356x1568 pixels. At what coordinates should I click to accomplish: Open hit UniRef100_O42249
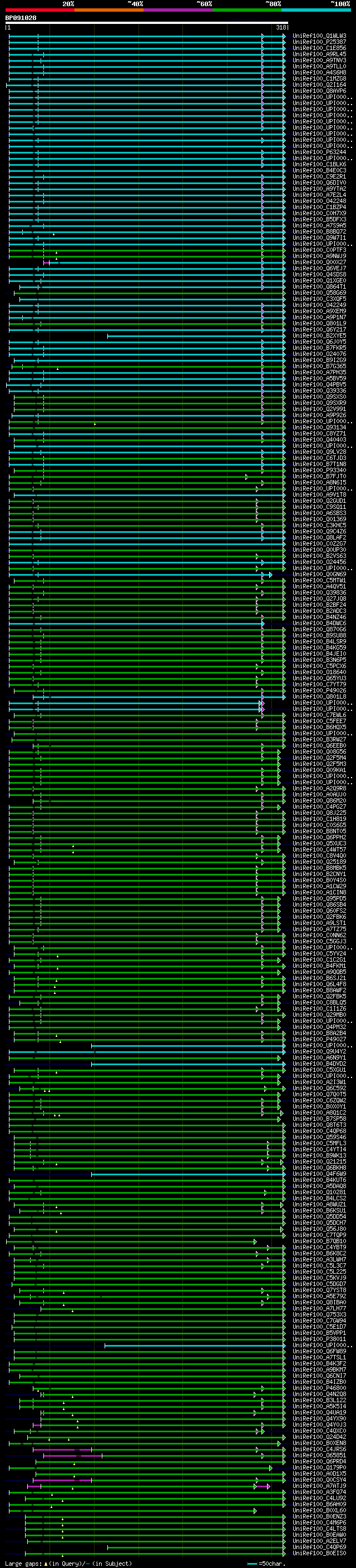pyautogui.click(x=319, y=305)
